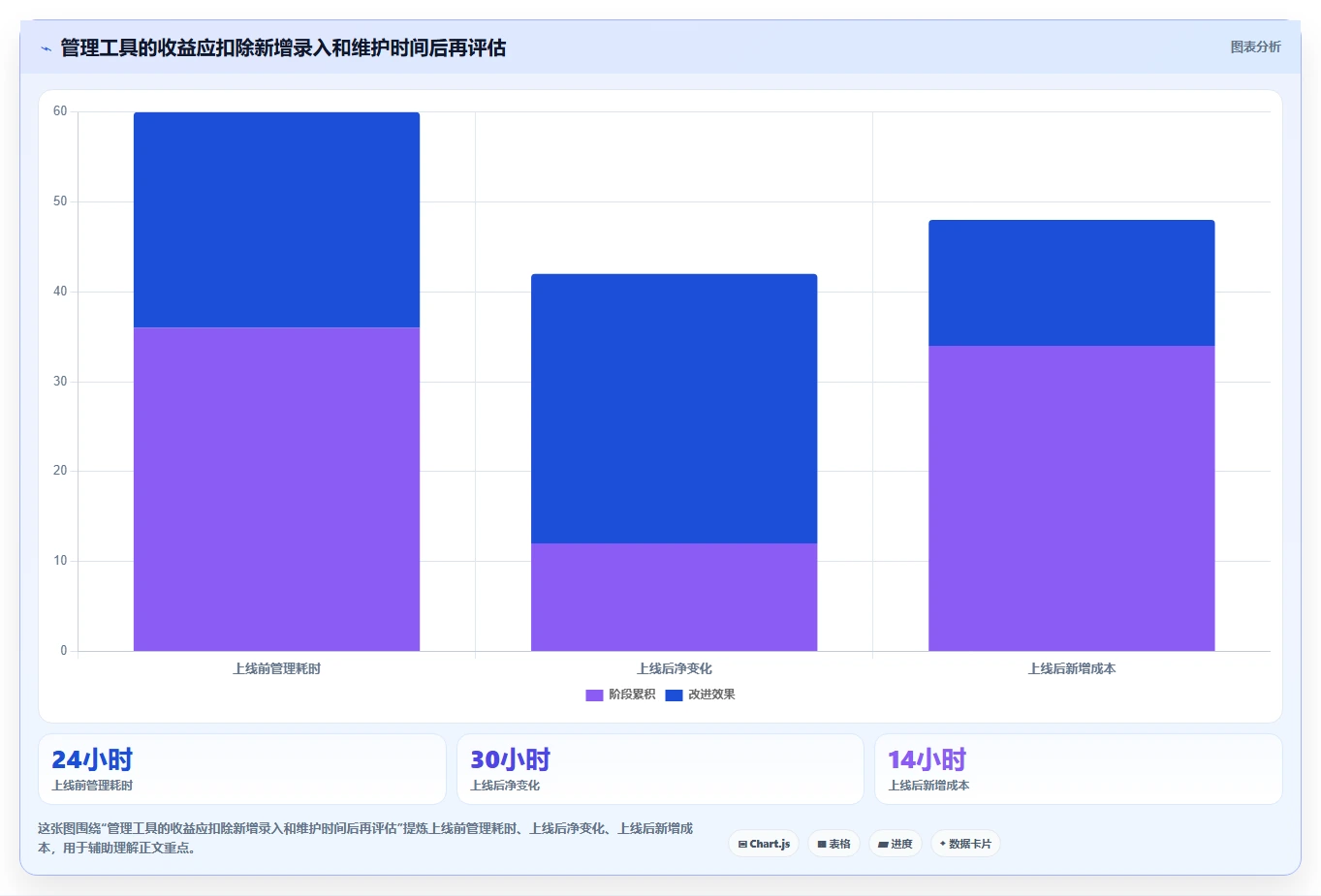Click the 上线后净变化 caption under 30小时

coord(505,786)
